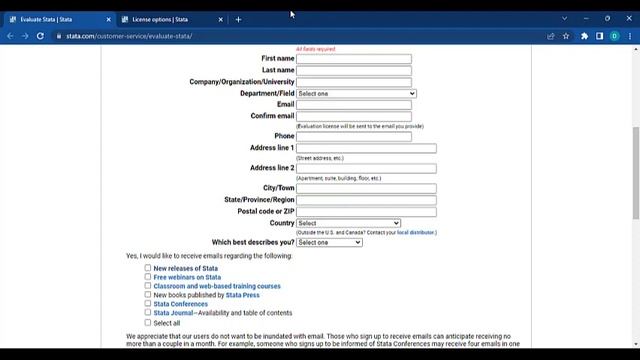Open the Stata Journal link

point(173,313)
